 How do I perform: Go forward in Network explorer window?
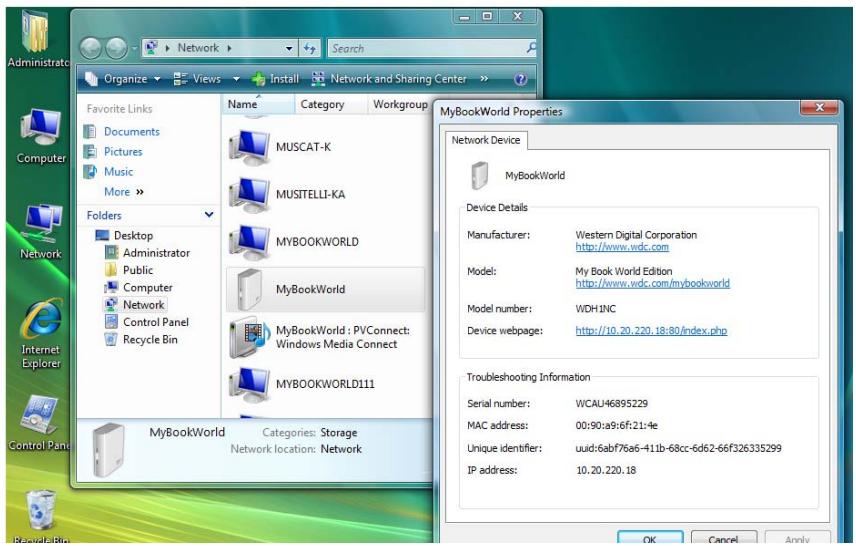pos(116,49)
